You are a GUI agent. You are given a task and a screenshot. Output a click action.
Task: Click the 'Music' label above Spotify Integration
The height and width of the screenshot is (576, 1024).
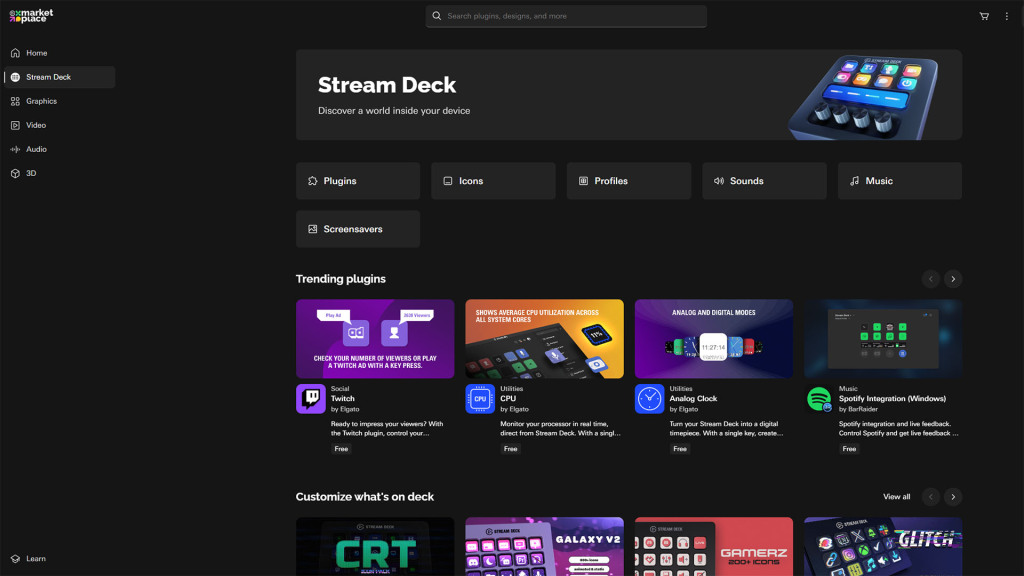(x=848, y=389)
